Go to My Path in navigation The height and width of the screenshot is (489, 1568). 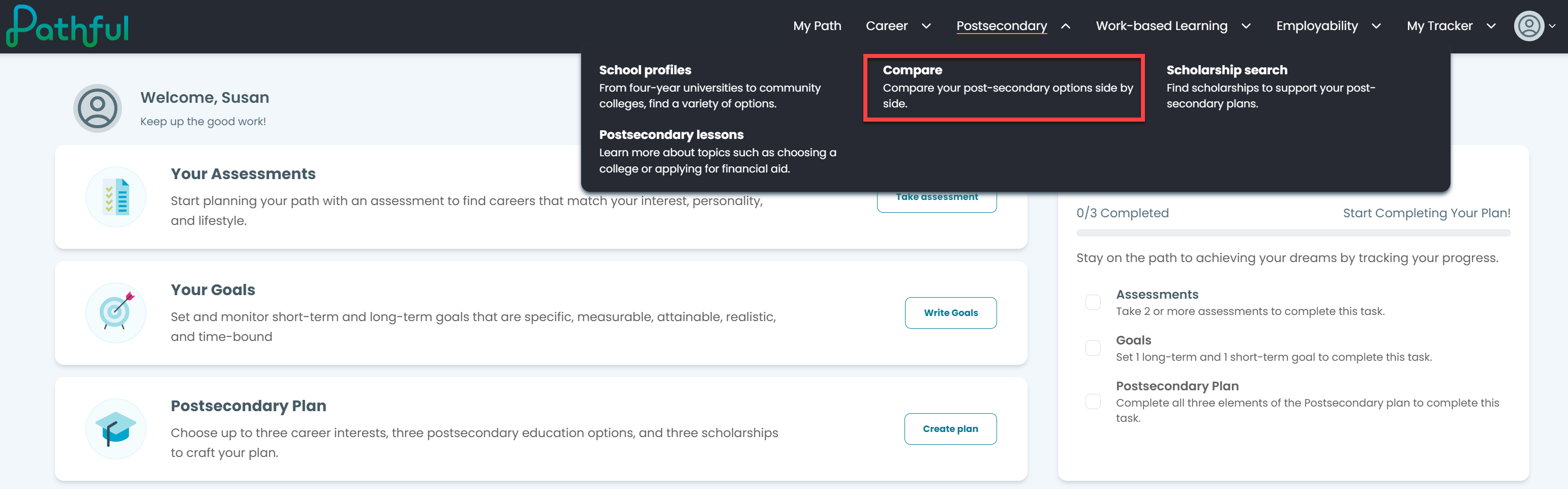817,26
